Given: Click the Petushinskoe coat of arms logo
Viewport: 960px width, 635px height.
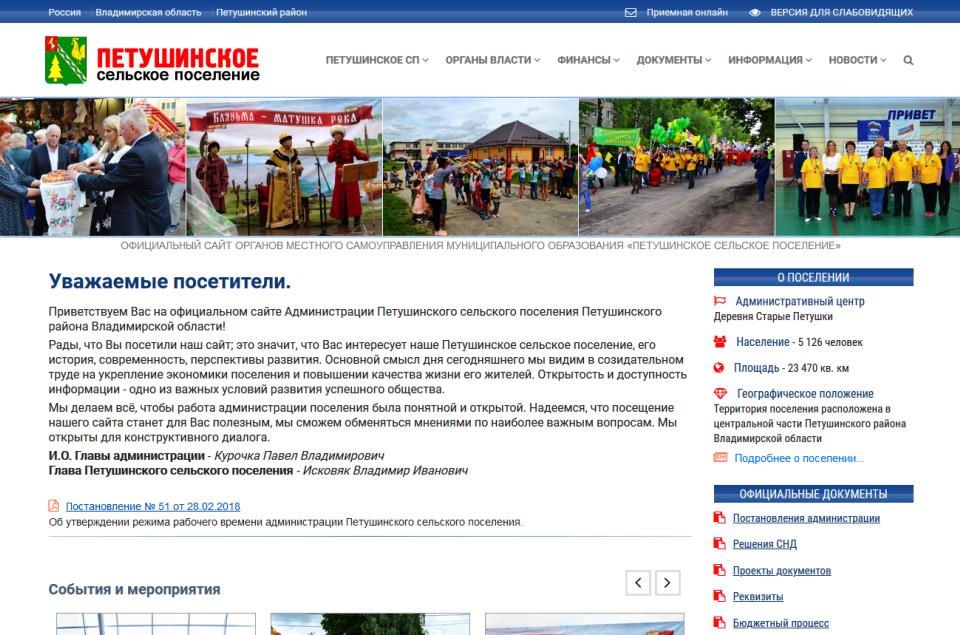Looking at the screenshot, I should [66, 60].
